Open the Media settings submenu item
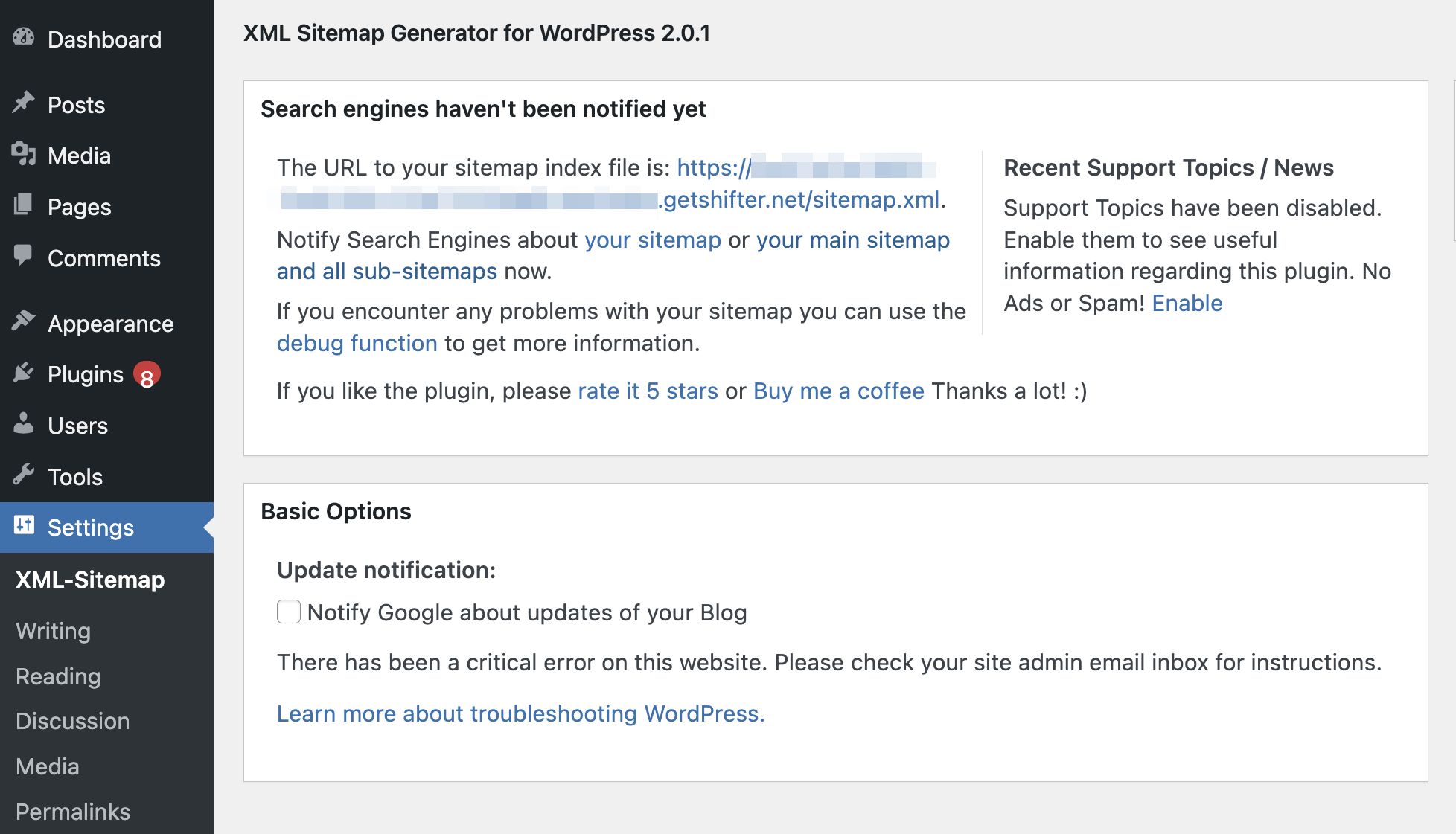 48,766
